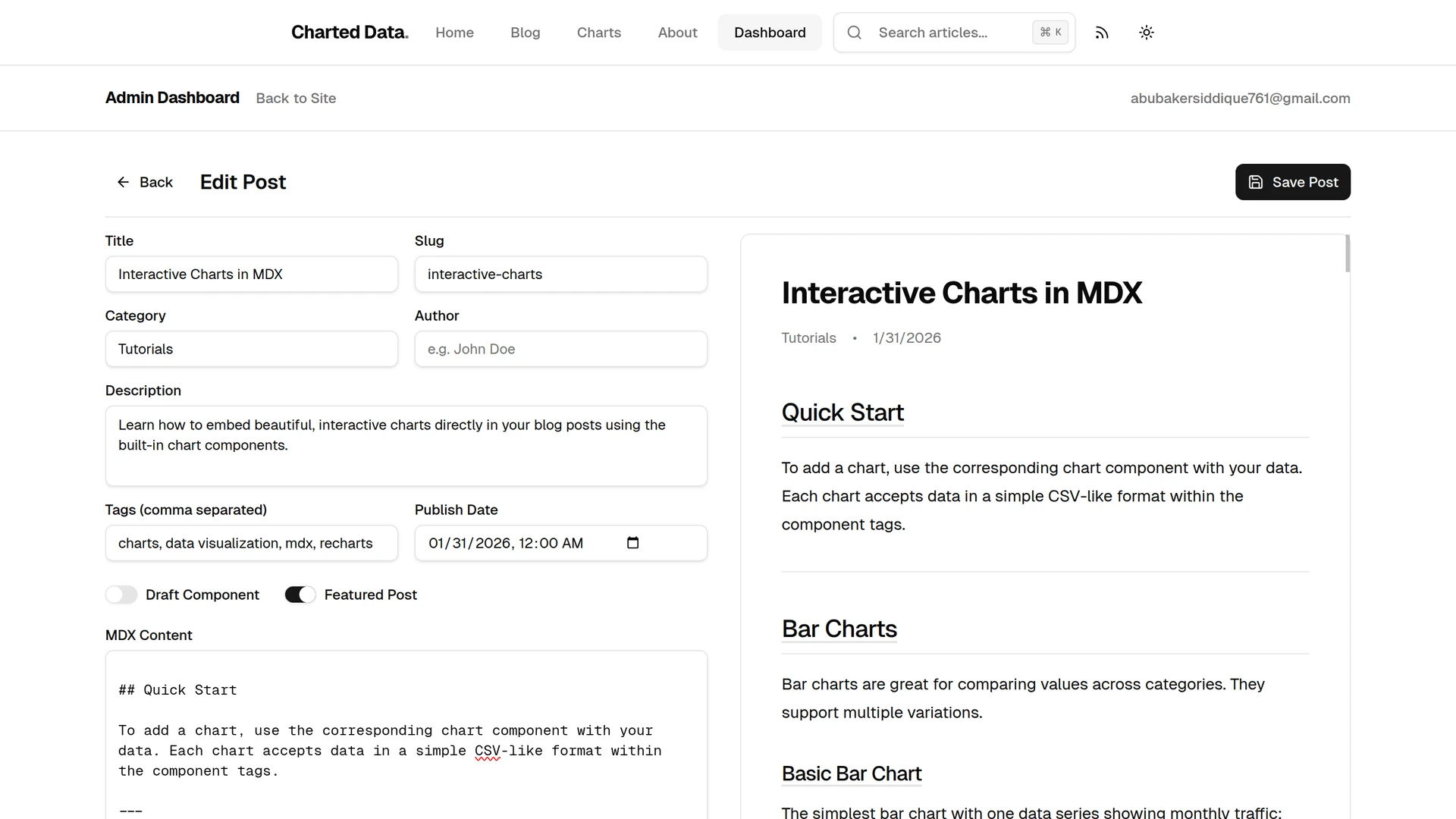
Task: Select the Dashboard nav tab
Action: [770, 33]
